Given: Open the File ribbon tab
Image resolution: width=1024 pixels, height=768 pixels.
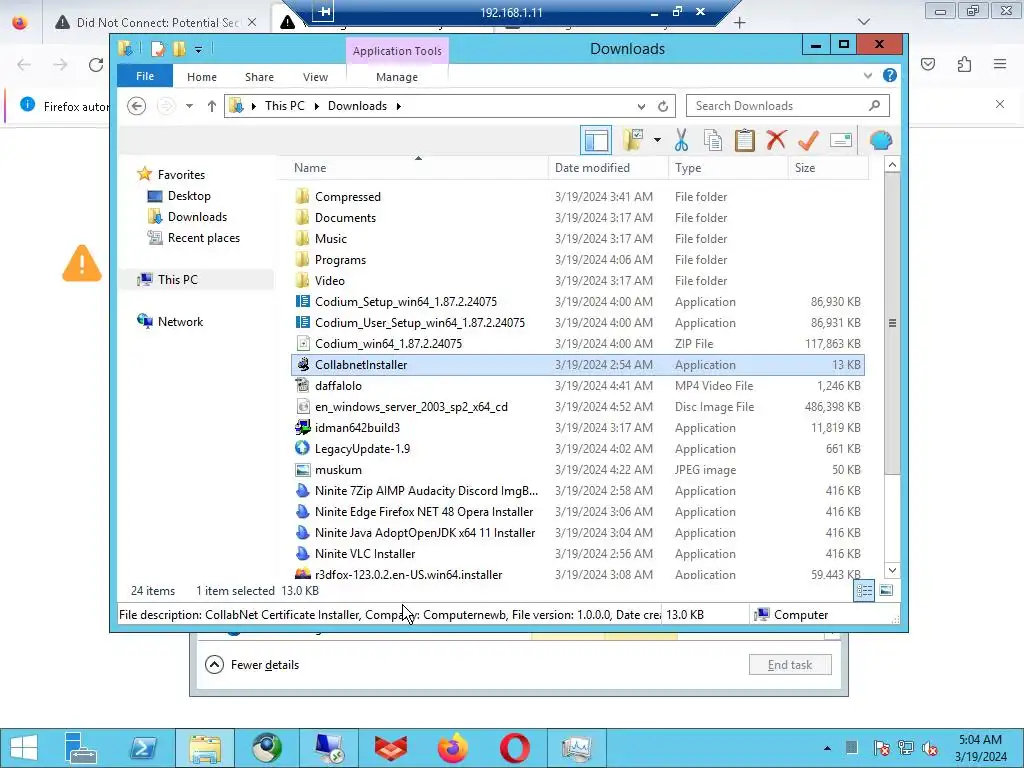Looking at the screenshot, I should pos(145,76).
